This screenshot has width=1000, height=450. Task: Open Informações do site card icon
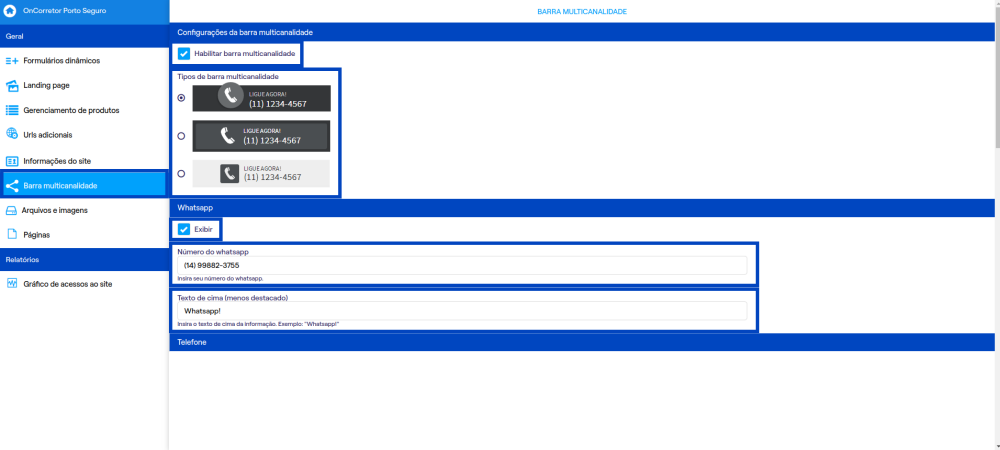11,161
